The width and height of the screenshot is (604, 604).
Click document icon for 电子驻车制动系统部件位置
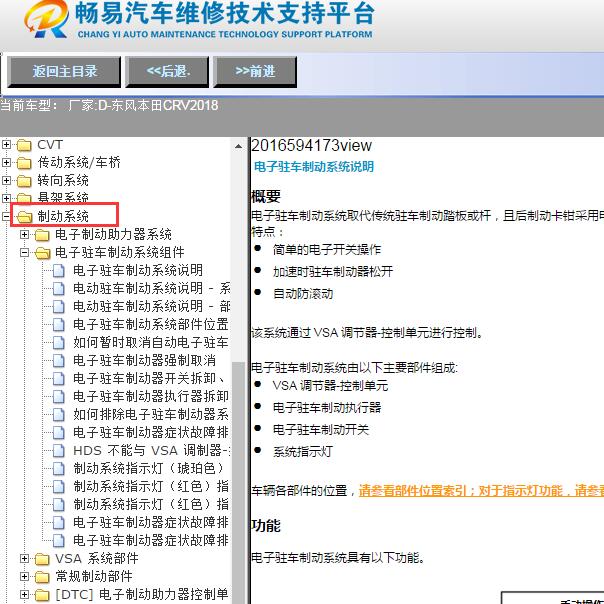[x=59, y=325]
